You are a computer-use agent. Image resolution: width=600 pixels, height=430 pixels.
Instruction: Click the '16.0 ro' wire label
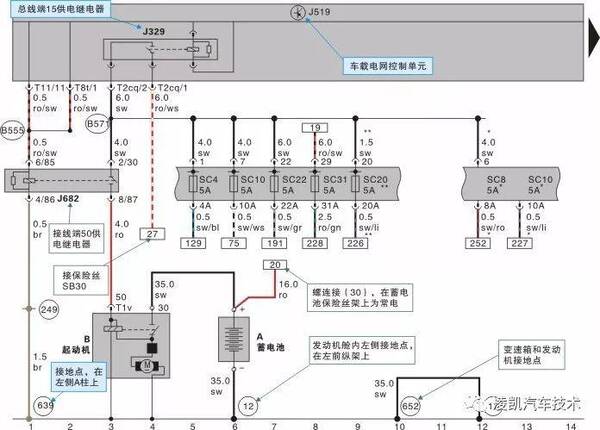click(x=288, y=290)
